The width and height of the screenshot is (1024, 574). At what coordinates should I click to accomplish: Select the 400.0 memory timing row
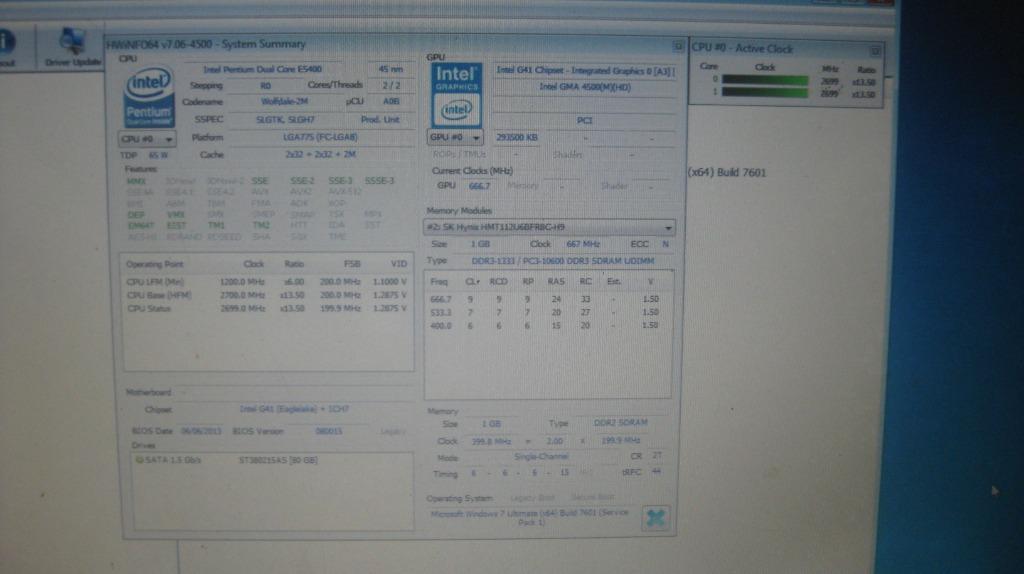[545, 325]
